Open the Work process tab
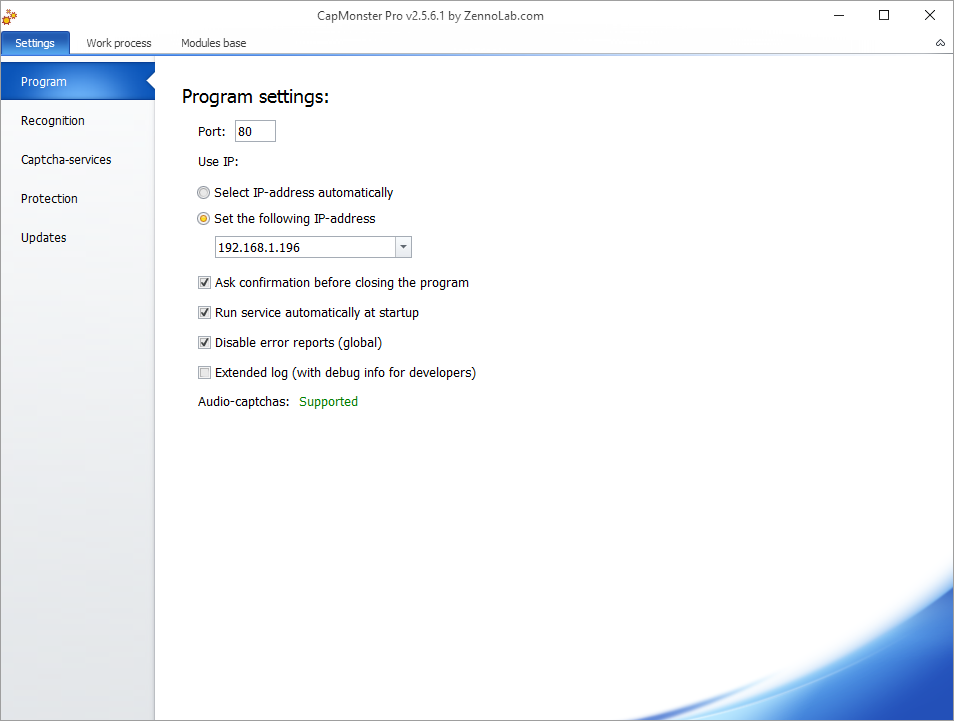 click(119, 43)
